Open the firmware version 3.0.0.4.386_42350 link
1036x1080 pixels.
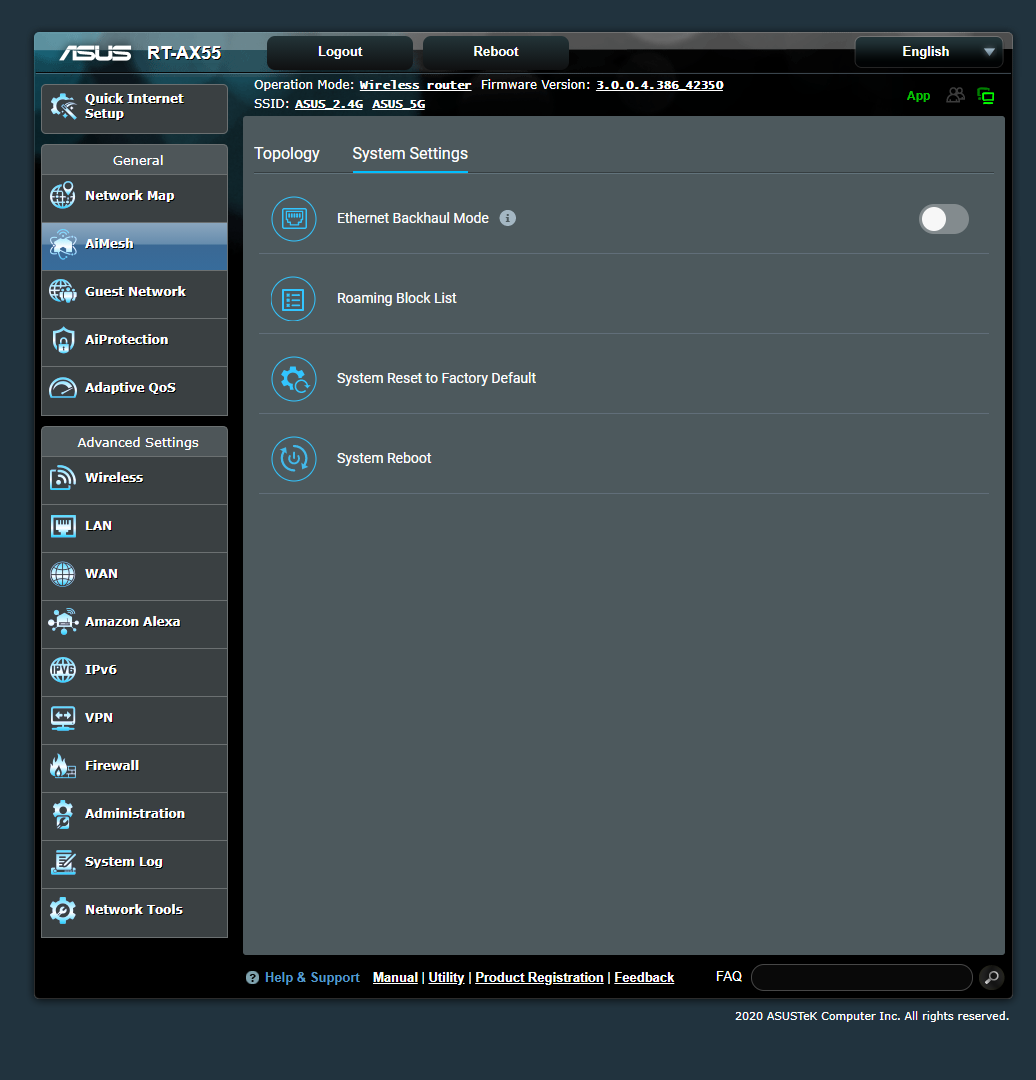click(659, 85)
